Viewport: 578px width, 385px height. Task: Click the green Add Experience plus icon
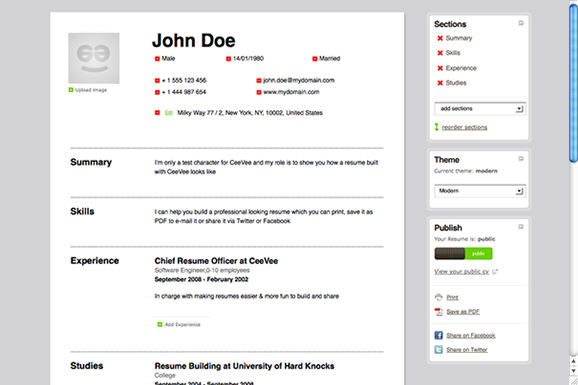pyautogui.click(x=160, y=325)
